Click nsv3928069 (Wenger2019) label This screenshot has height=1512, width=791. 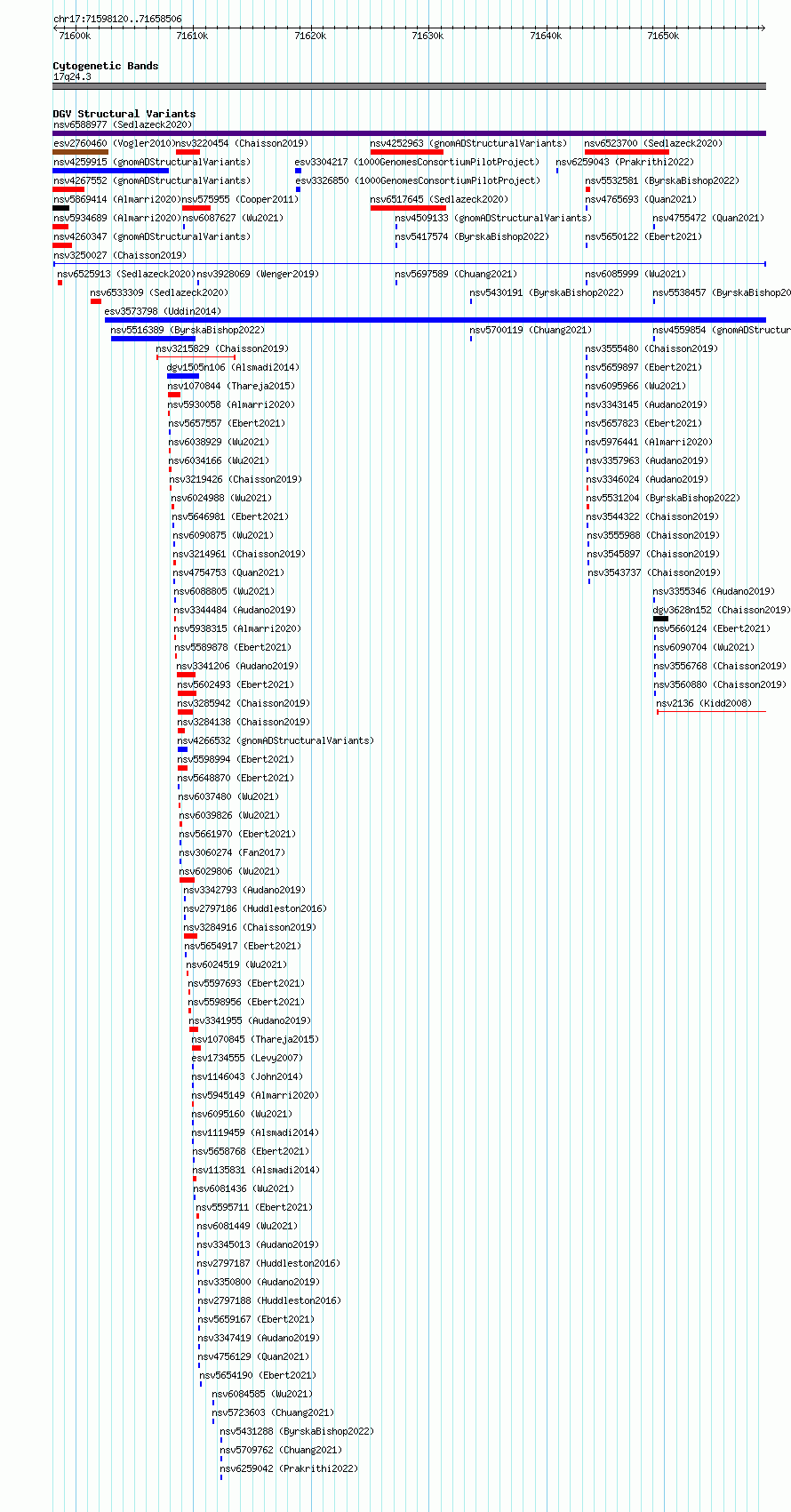(259, 275)
